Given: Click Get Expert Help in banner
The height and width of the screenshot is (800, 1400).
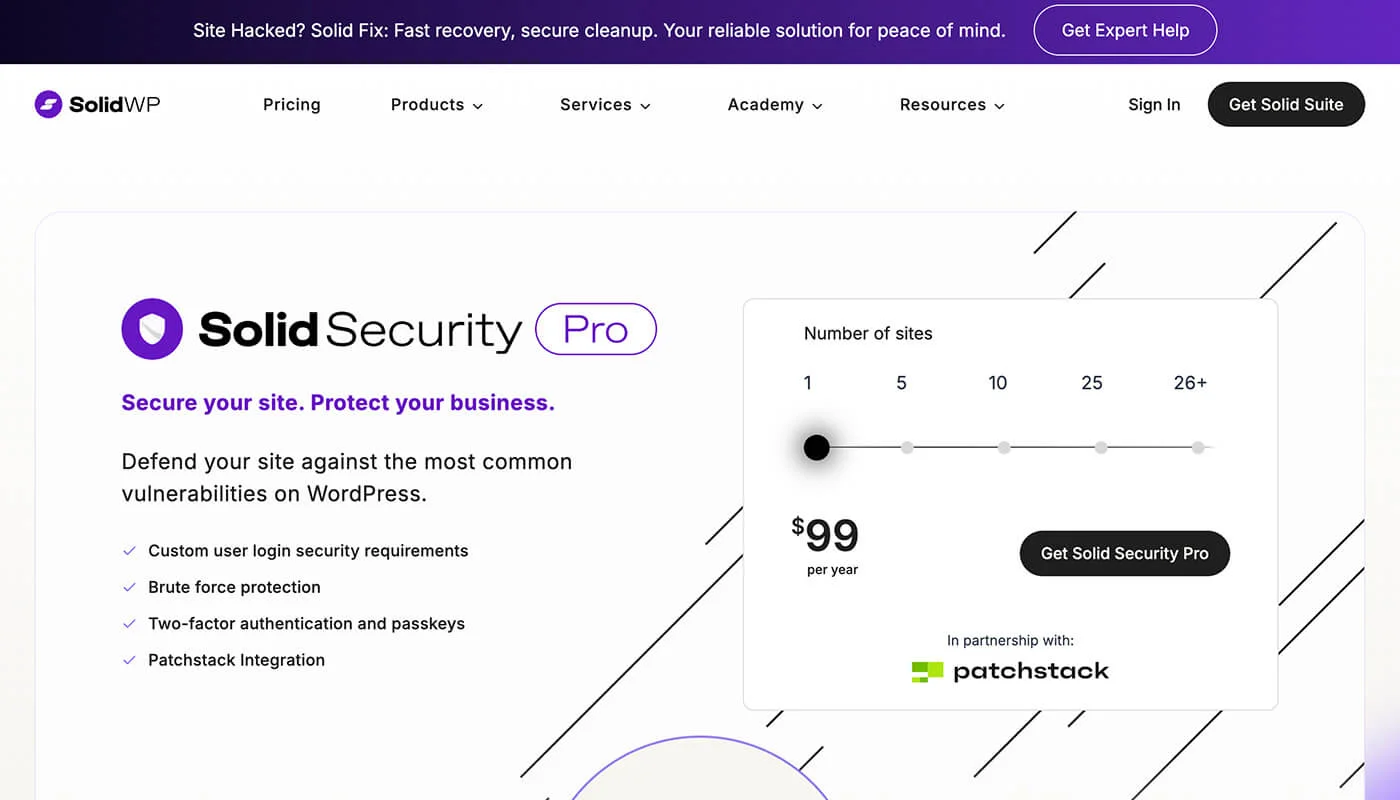Looking at the screenshot, I should [1125, 31].
